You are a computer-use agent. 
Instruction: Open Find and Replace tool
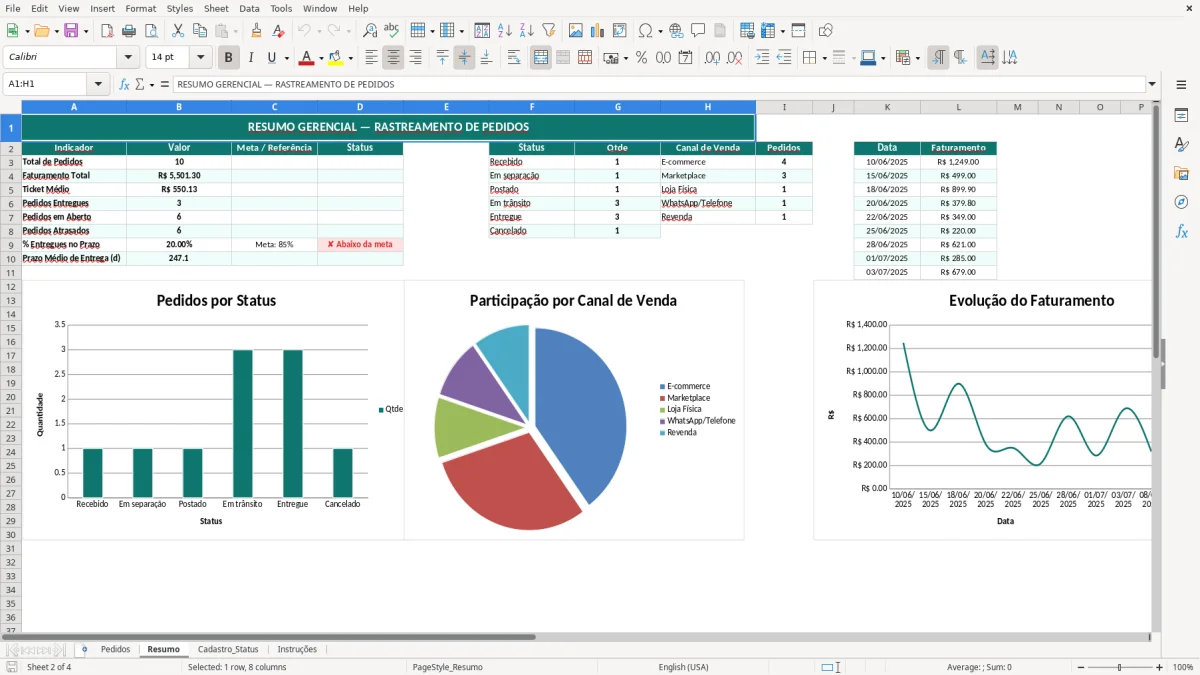point(370,31)
